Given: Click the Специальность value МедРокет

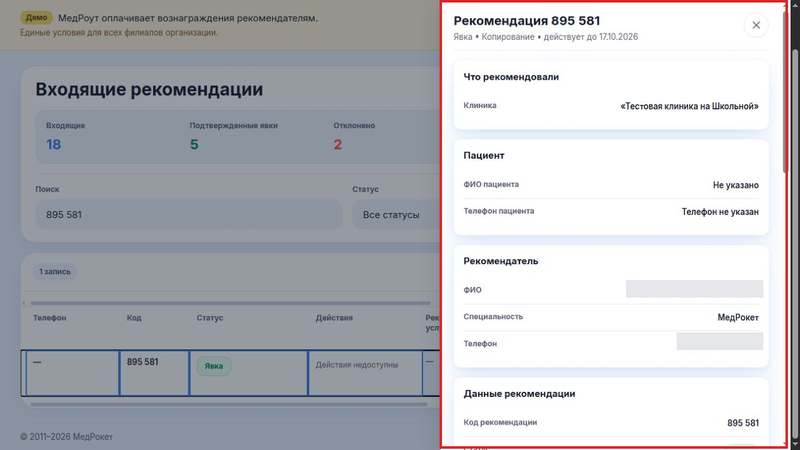Looking at the screenshot, I should [x=738, y=317].
